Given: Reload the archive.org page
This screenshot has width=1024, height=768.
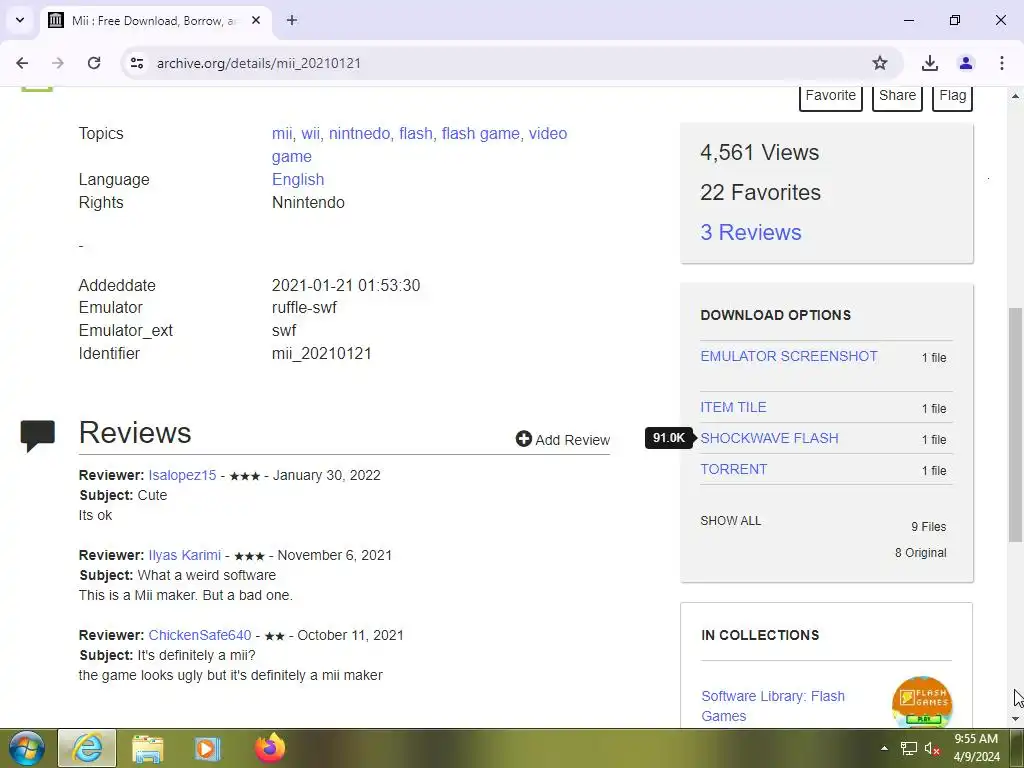Looking at the screenshot, I should [x=94, y=63].
